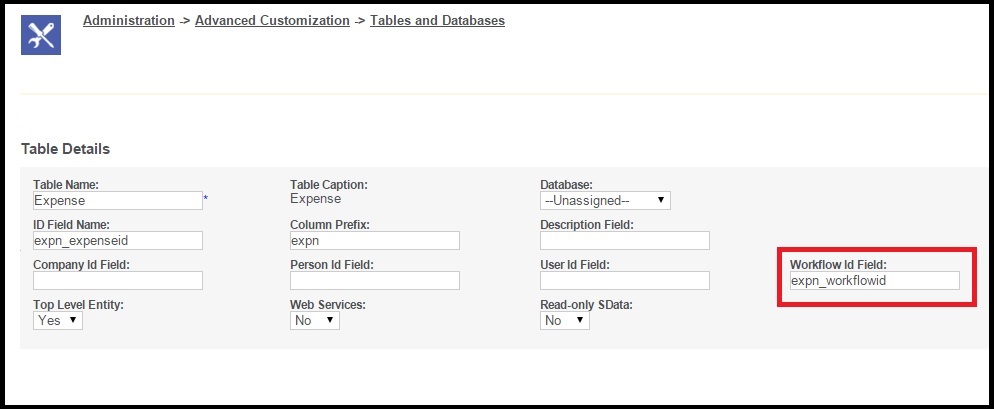Click the "Workflow Id Field:" label text
This screenshot has height=409, width=994.
pos(838,264)
